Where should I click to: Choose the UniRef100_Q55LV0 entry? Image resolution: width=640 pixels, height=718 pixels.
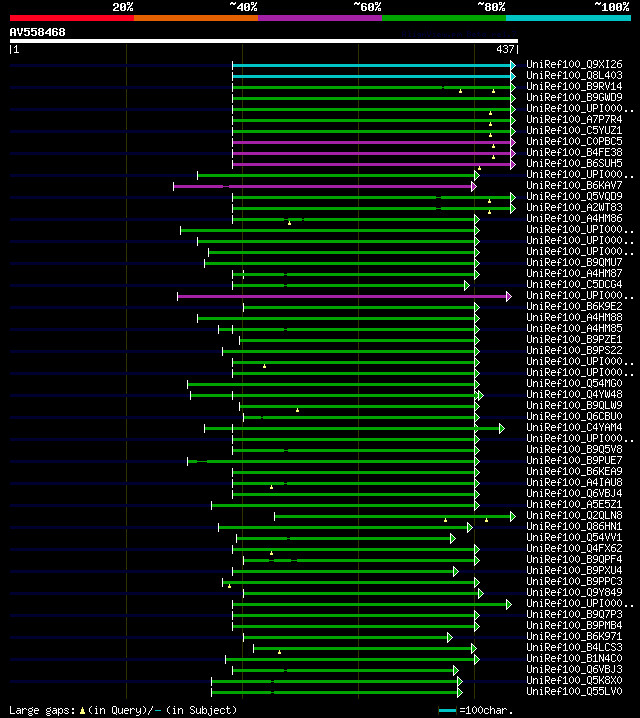pyautogui.click(x=574, y=691)
